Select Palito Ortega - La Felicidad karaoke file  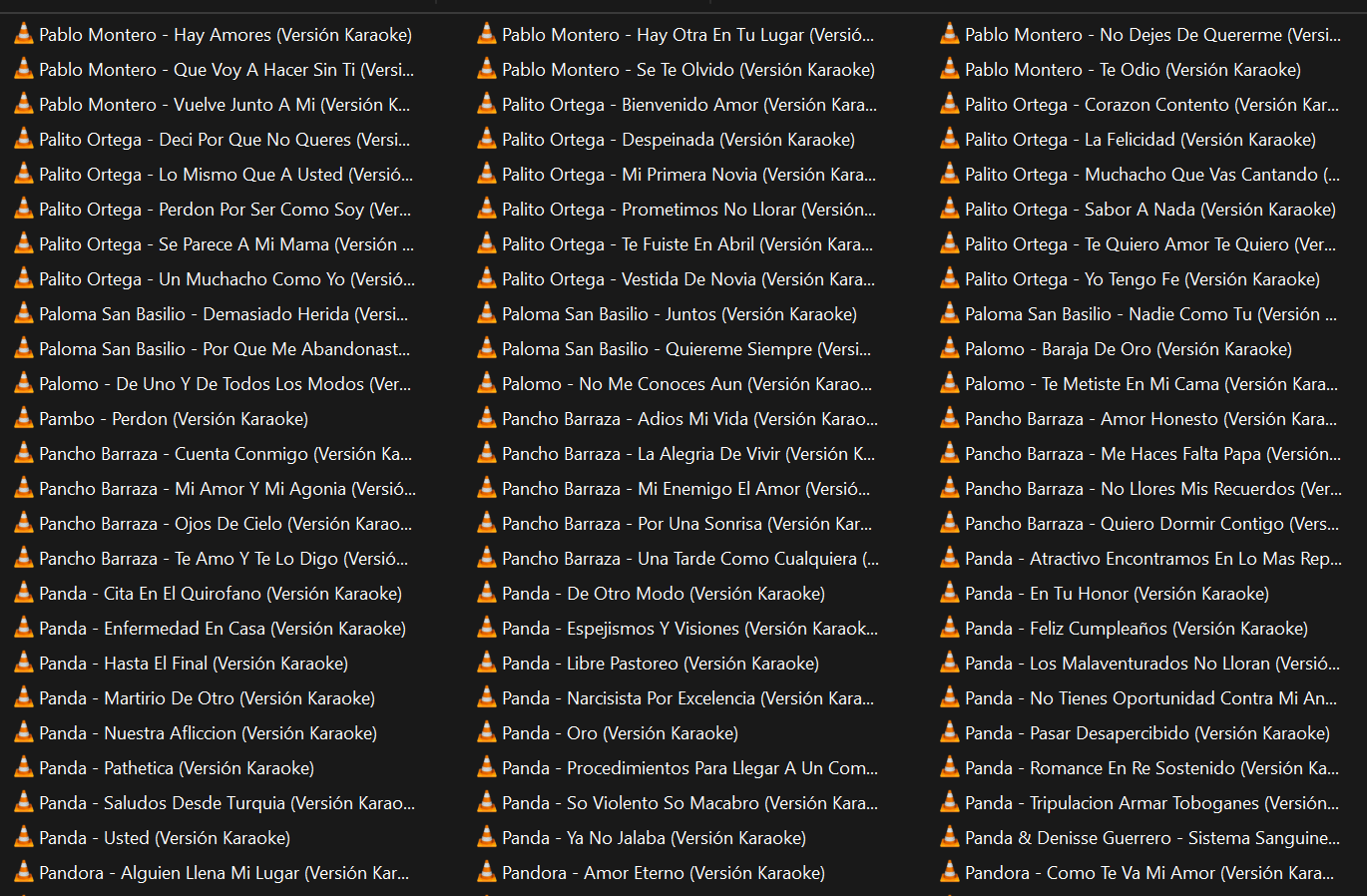(1139, 140)
